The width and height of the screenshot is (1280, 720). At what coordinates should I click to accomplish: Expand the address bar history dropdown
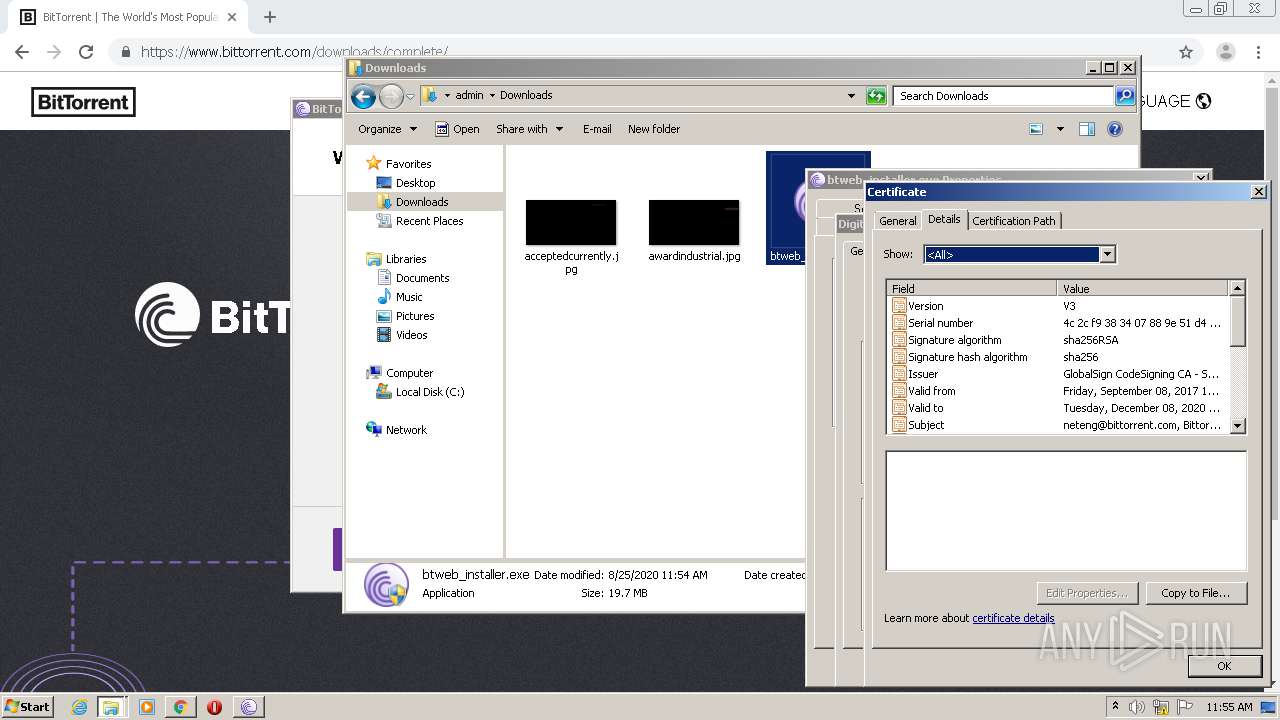pos(851,96)
